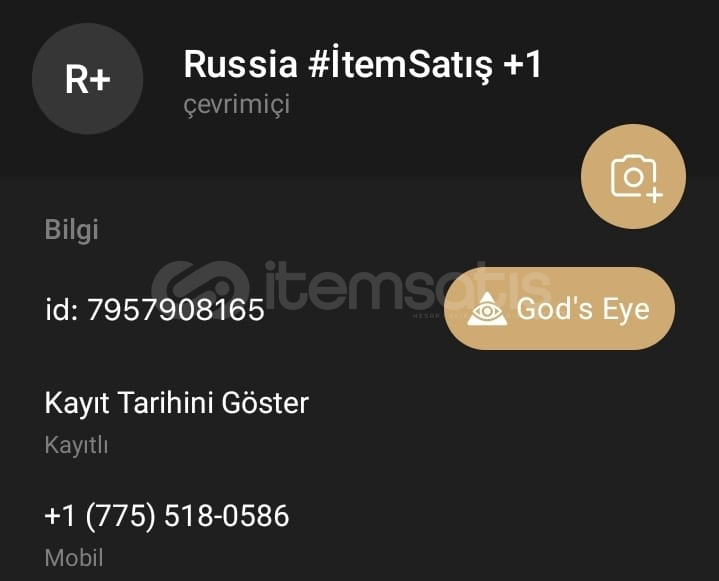Click the small plus sign on camera icon
The image size is (719, 581).
tap(654, 195)
